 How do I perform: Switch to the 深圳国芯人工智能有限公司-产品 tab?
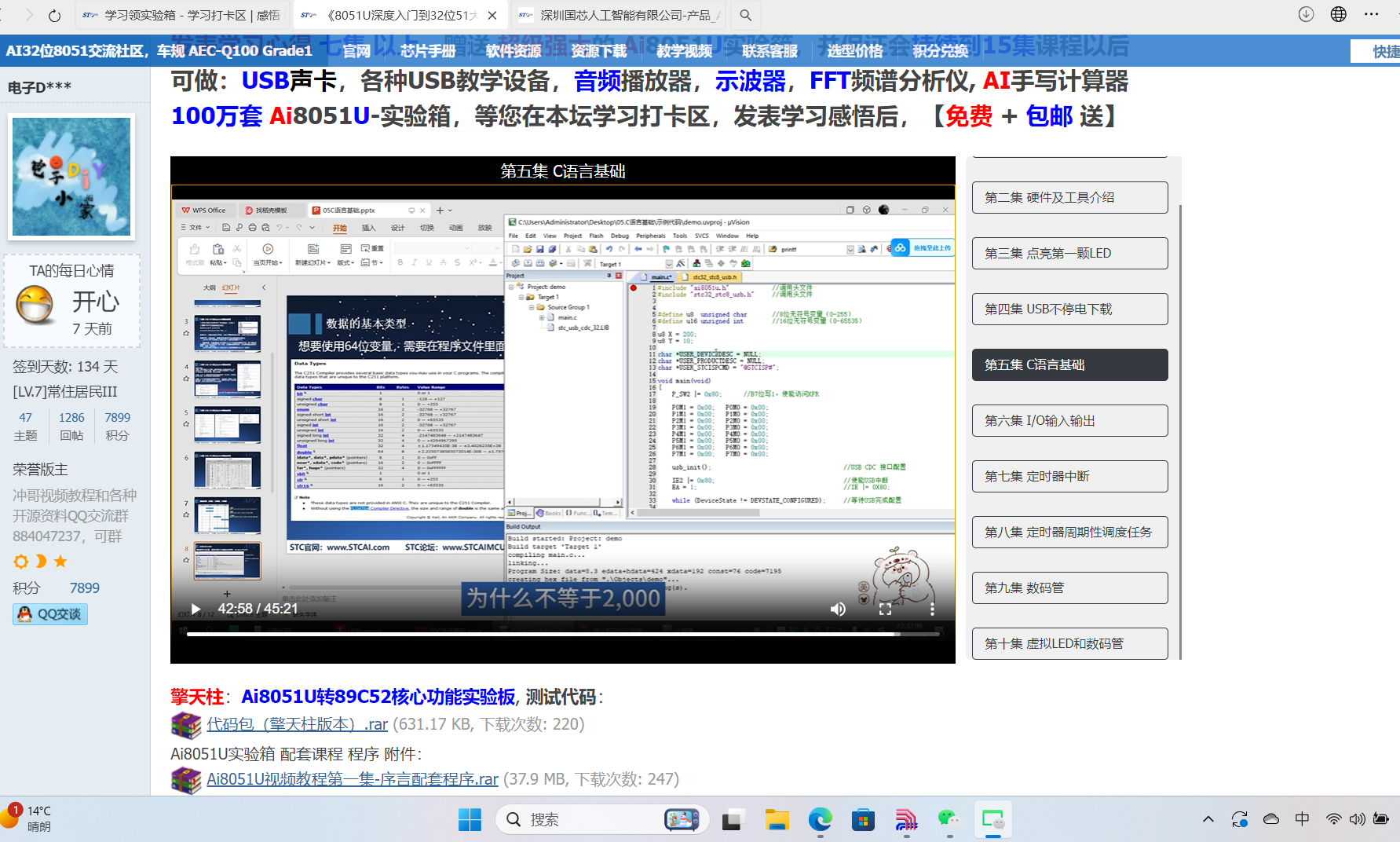click(x=619, y=15)
